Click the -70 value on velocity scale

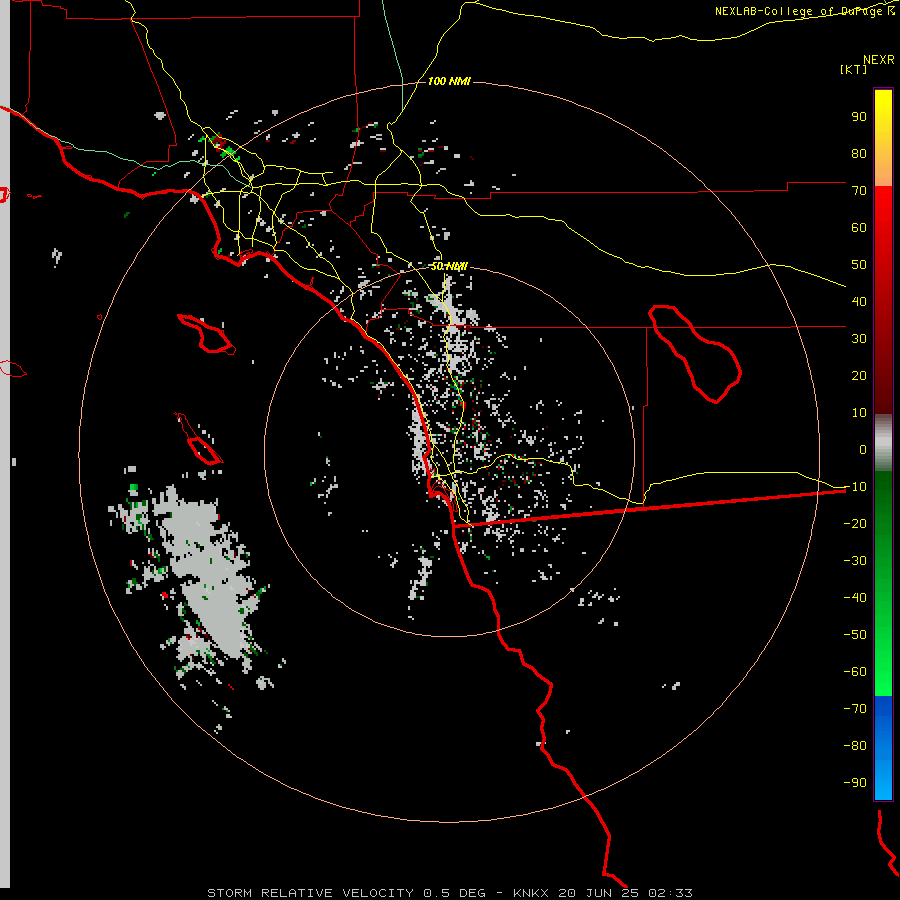click(x=855, y=709)
